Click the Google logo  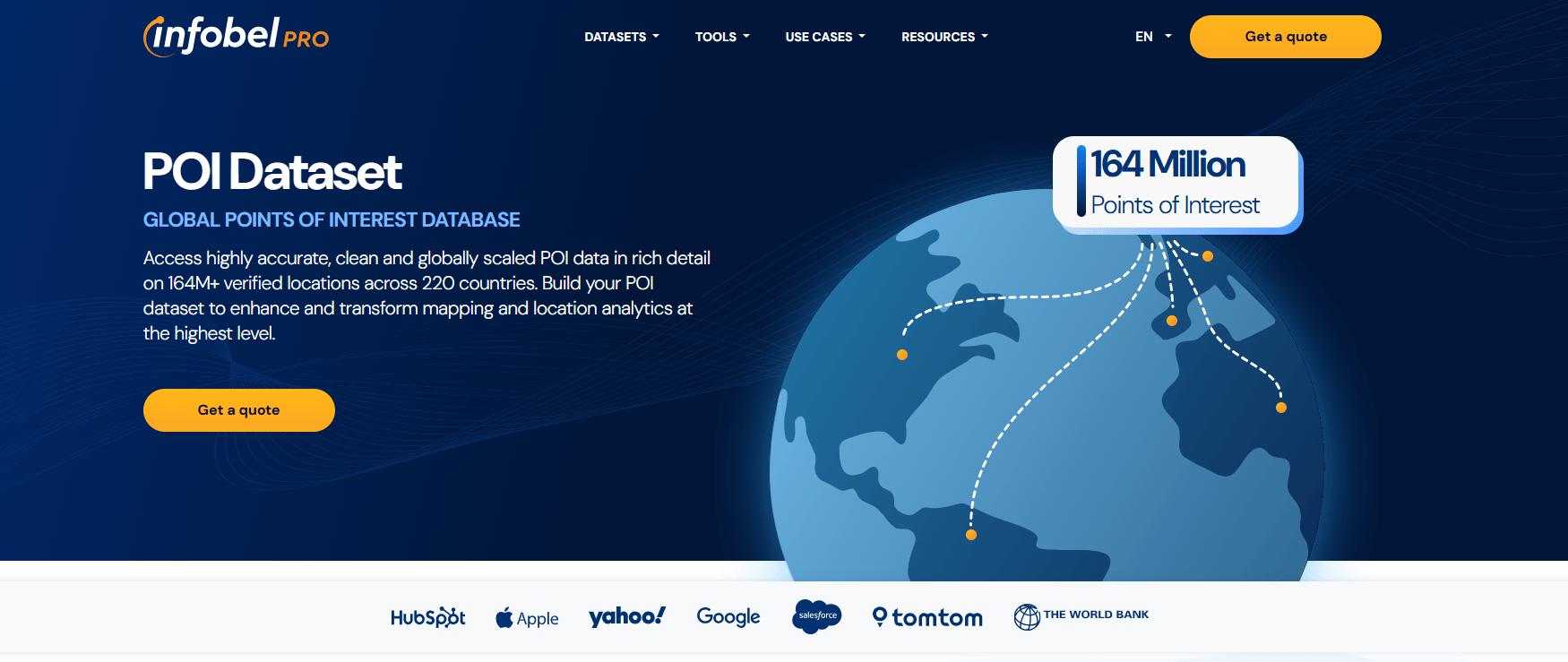coord(728,616)
